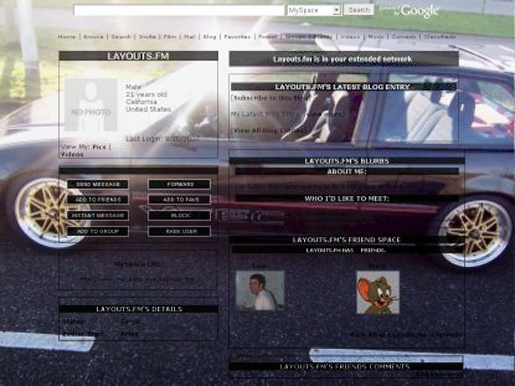This screenshot has width=515, height=386.
Task: Click the 'Status' row in Details
Action: click(x=101, y=322)
